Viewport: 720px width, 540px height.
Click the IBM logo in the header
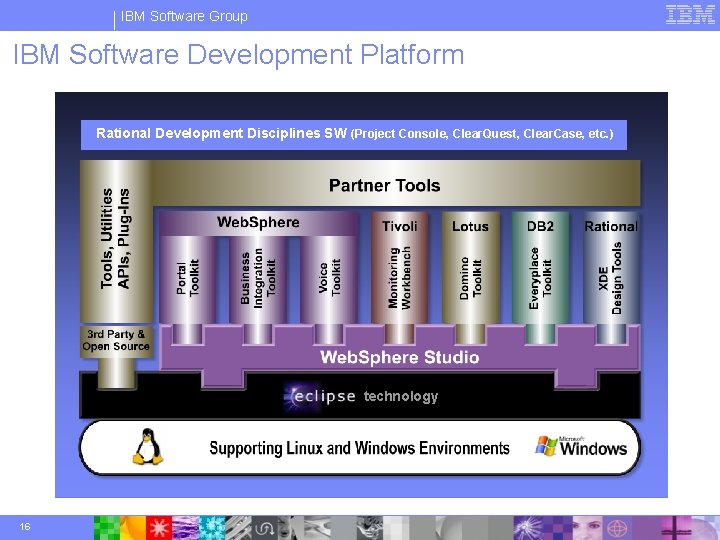coord(690,14)
